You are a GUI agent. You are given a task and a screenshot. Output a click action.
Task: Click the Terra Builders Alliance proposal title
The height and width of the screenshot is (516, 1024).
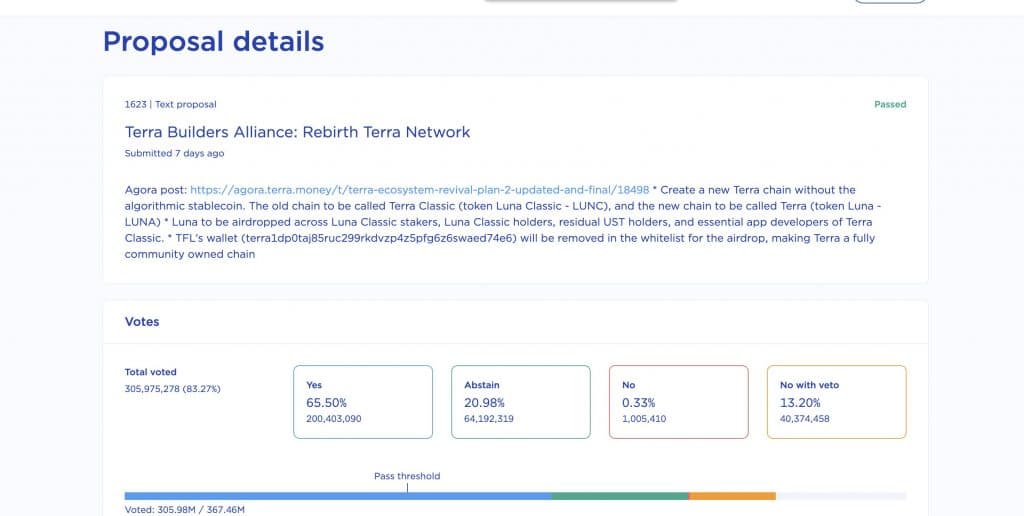[x=297, y=132]
